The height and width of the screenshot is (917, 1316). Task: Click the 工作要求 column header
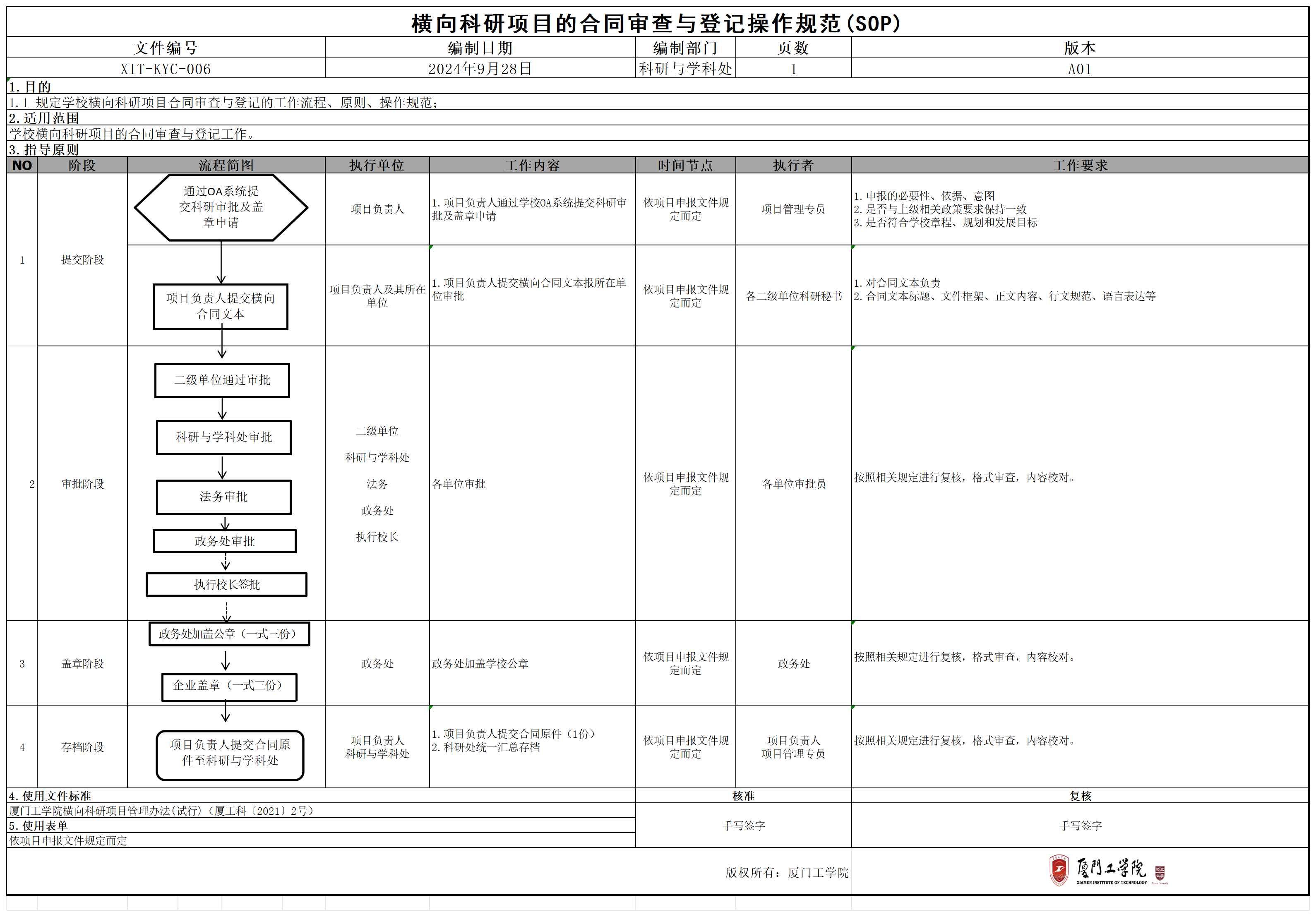1080,165
